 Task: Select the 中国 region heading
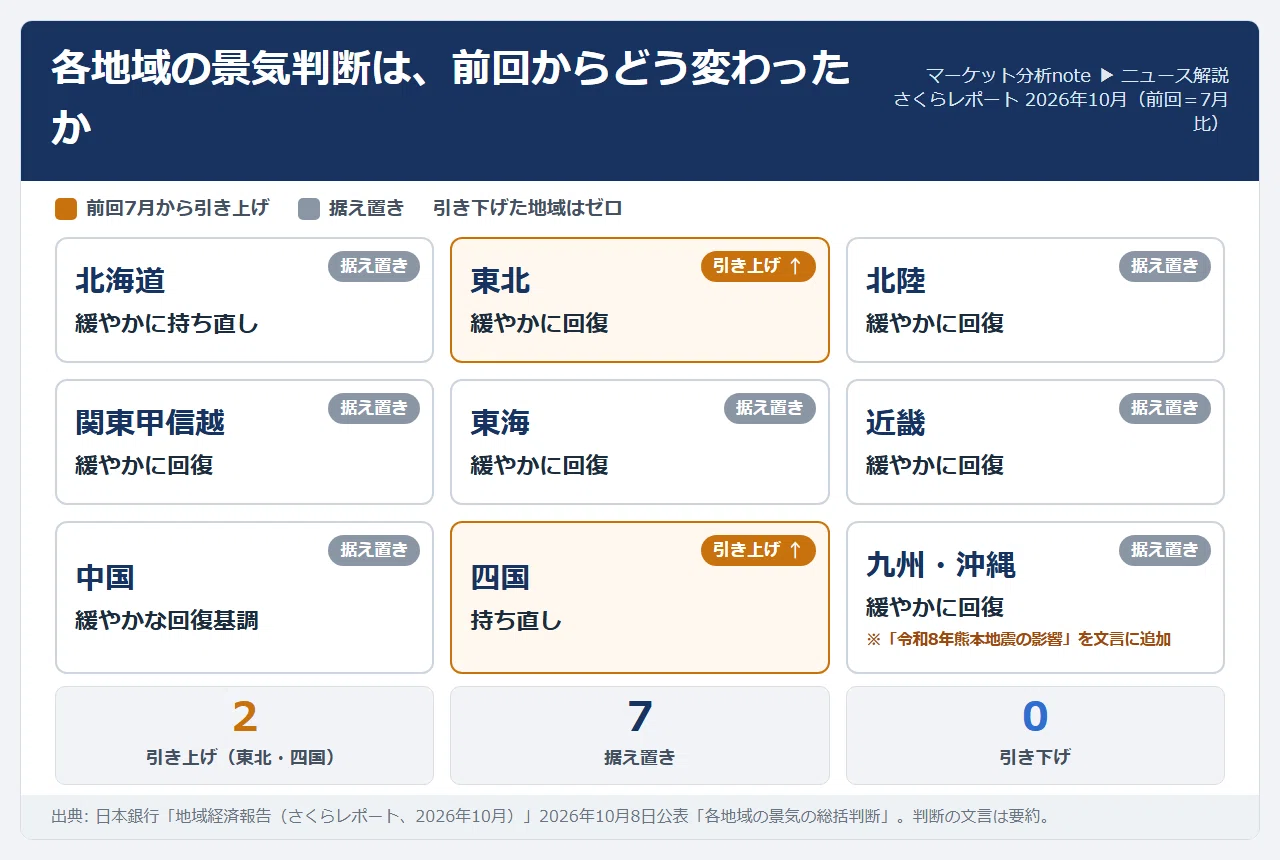[105, 578]
